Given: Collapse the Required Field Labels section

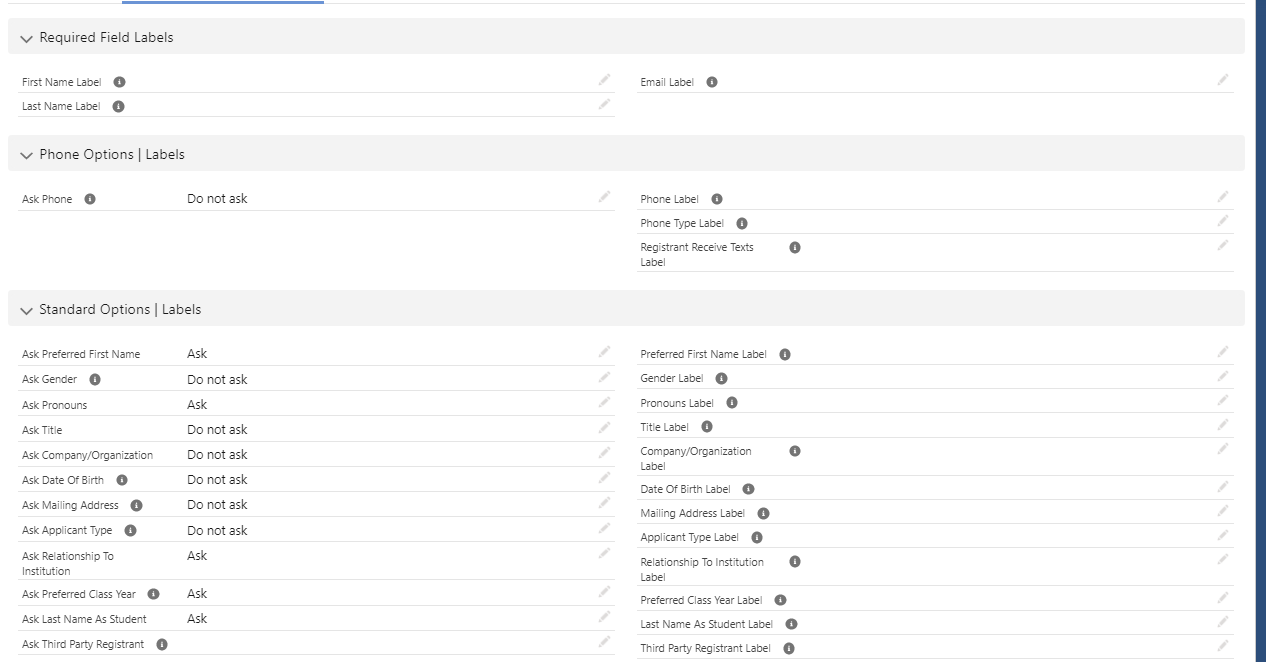Looking at the screenshot, I should click(26, 38).
